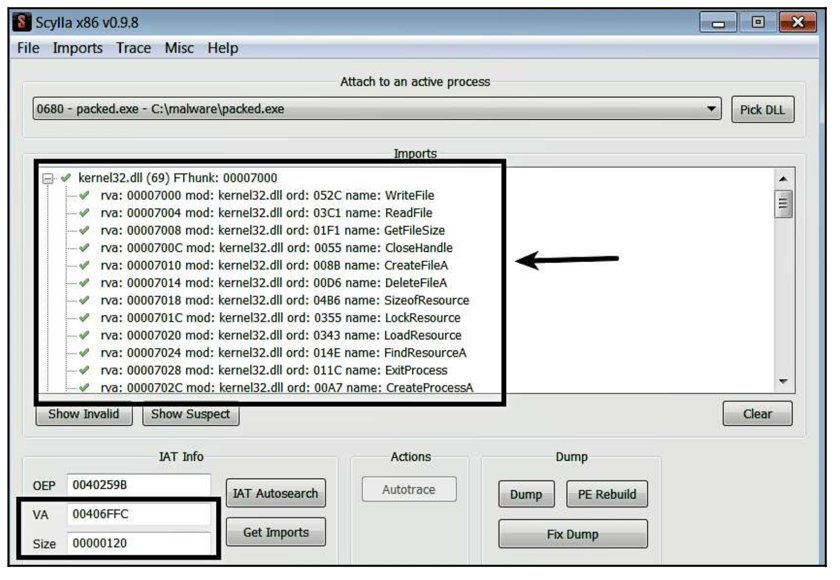
Task: Open the File menu
Action: coord(28,48)
